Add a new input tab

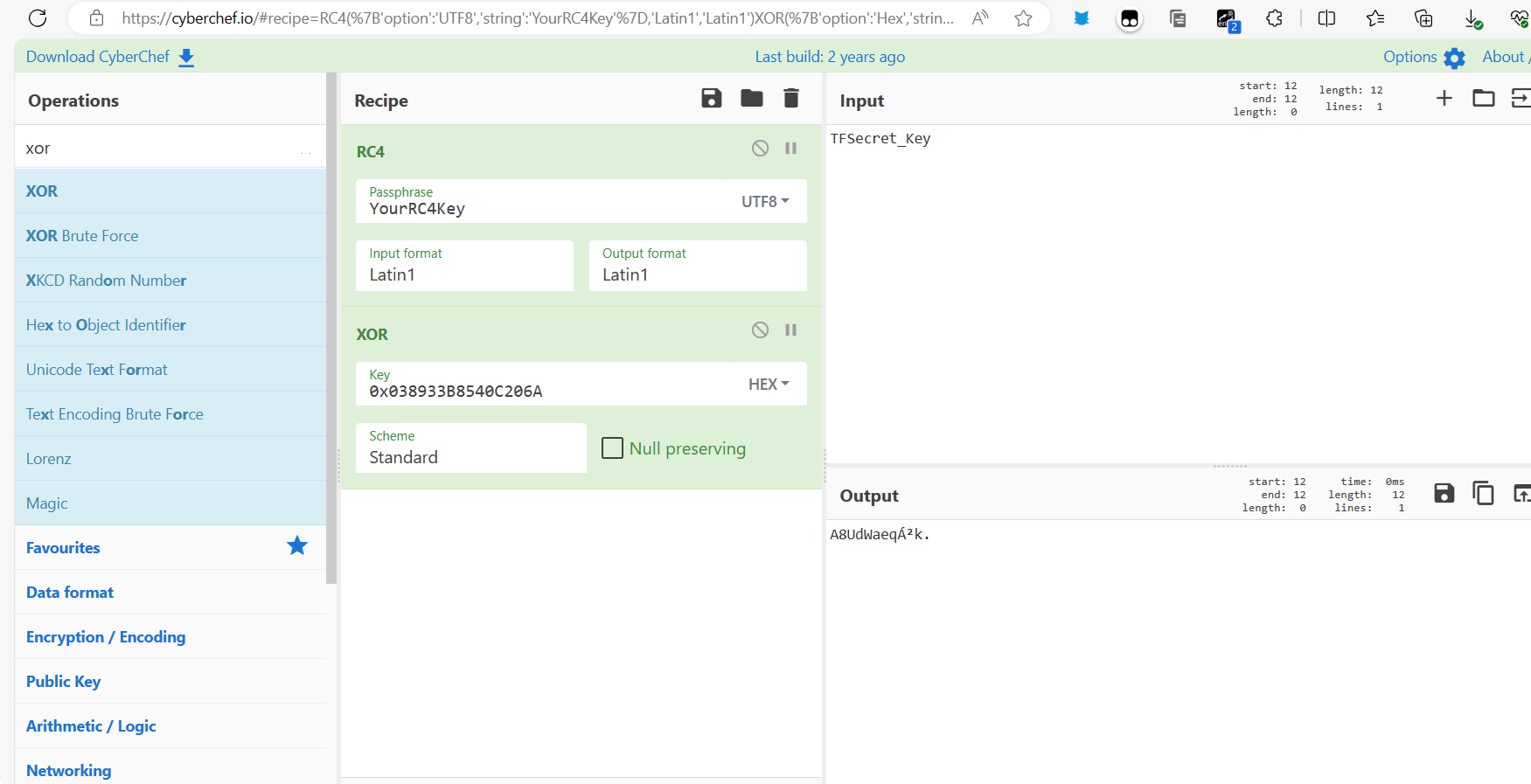(x=1444, y=98)
